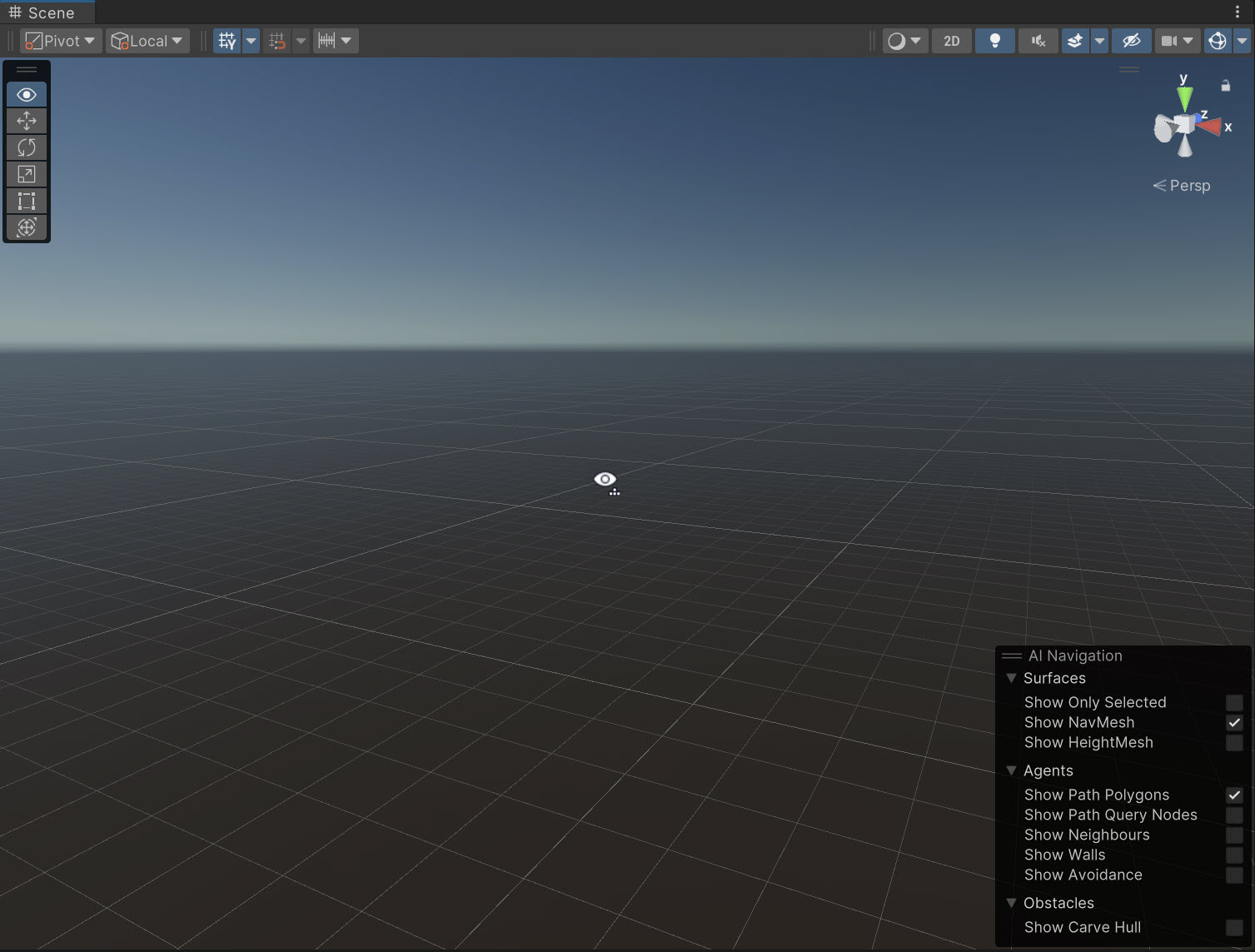This screenshot has height=952, width=1255.
Task: Open scene effects dropdown arrow
Action: pyautogui.click(x=1099, y=41)
